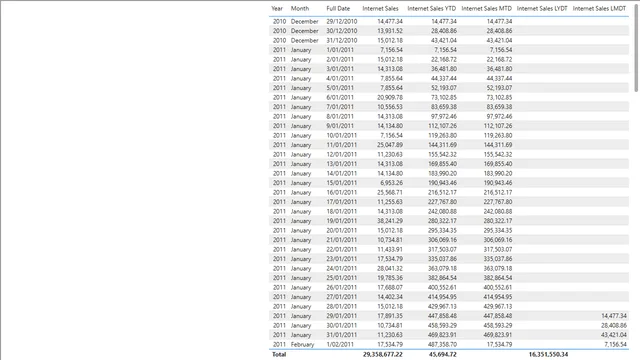Viewport: 640px width, 360px height.
Task: Click the 3/01/2011 date cell
Action: click(340, 69)
